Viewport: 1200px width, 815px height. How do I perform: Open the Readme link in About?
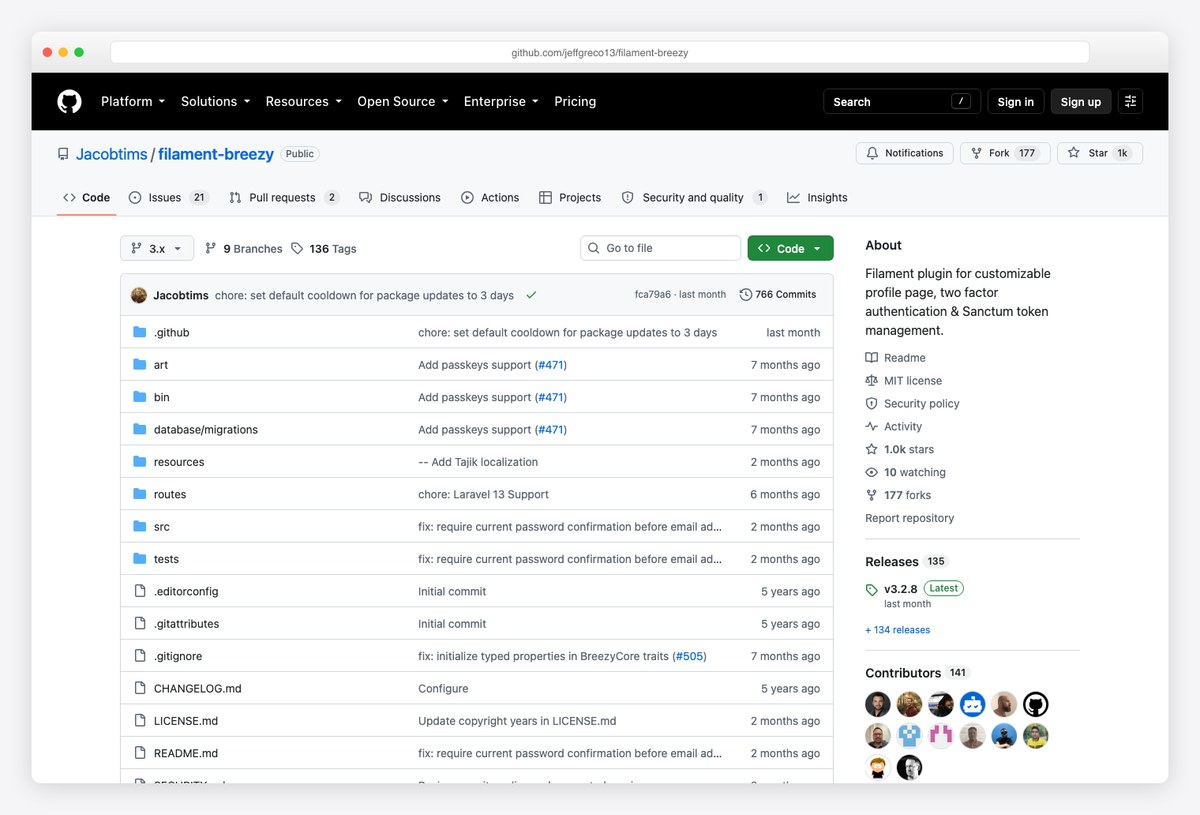pyautogui.click(x=895, y=358)
